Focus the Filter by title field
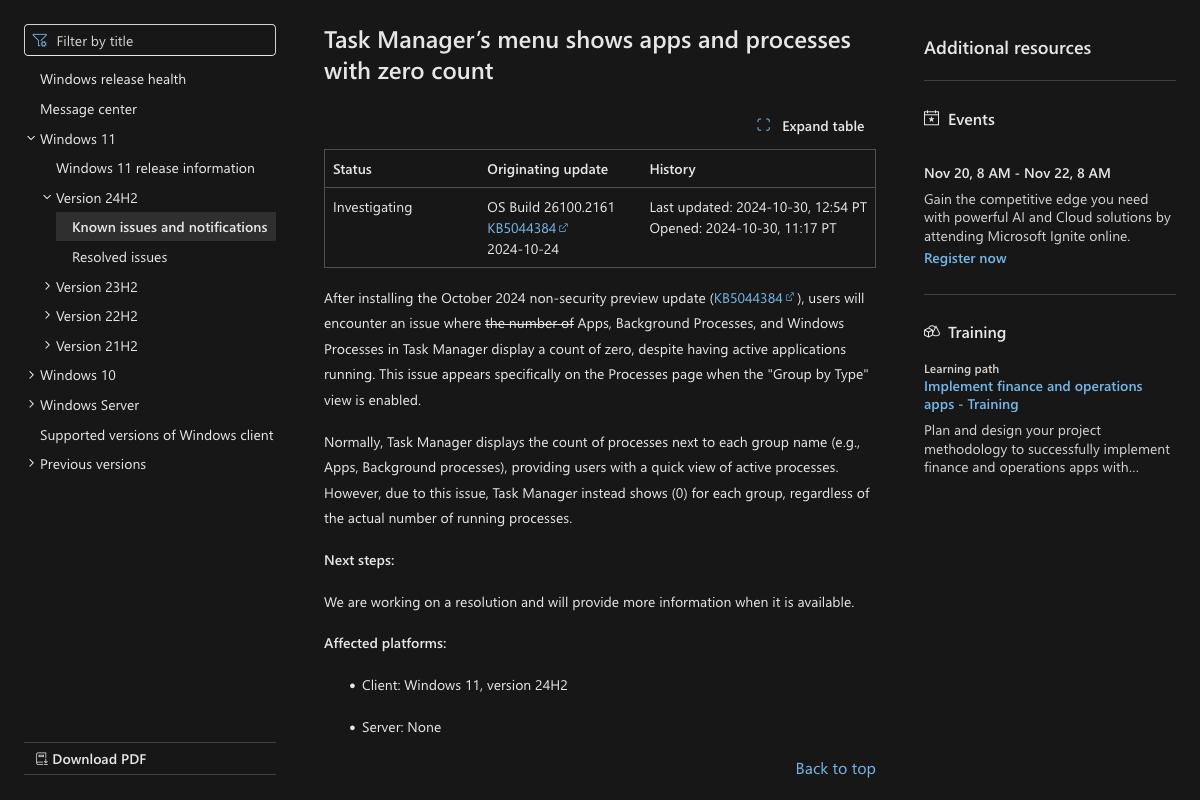Viewport: 1200px width, 800px height. 150,40
